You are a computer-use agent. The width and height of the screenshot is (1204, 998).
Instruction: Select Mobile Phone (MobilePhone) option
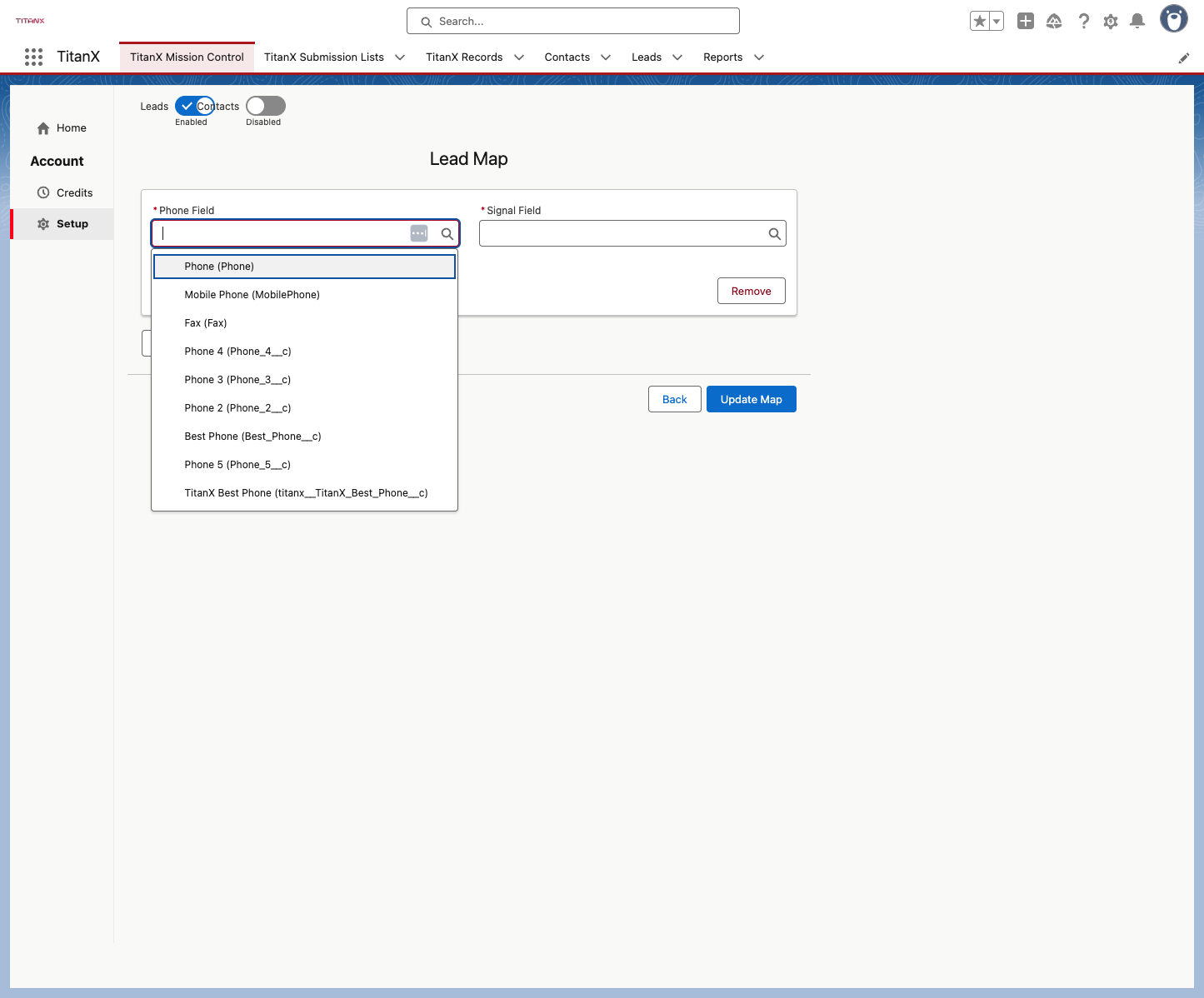point(304,295)
